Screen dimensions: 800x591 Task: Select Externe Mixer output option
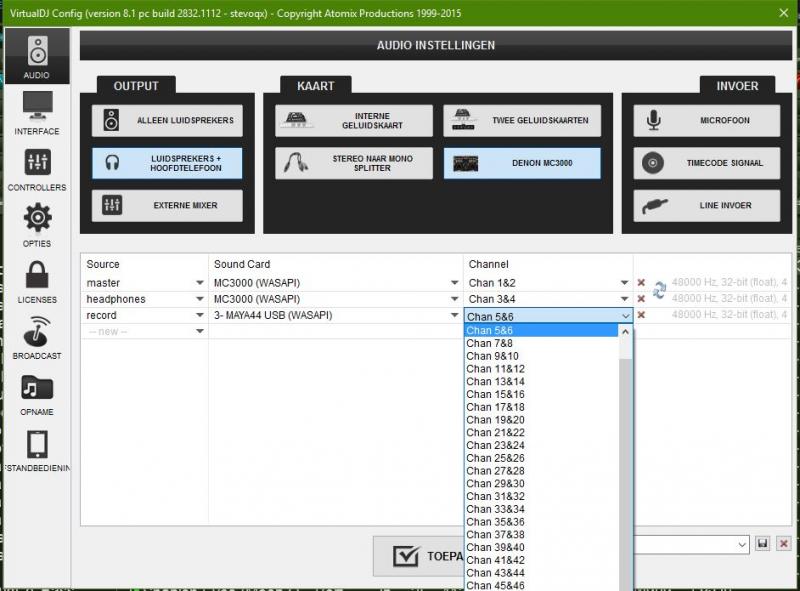[167, 205]
